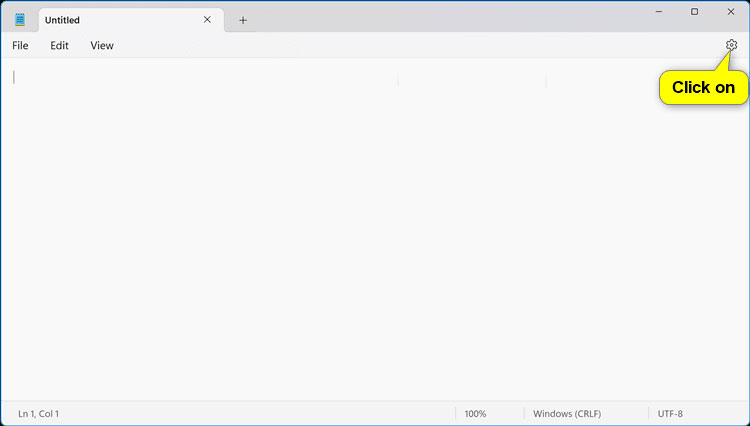
Task: Open the Settings gear icon
Action: point(731,45)
